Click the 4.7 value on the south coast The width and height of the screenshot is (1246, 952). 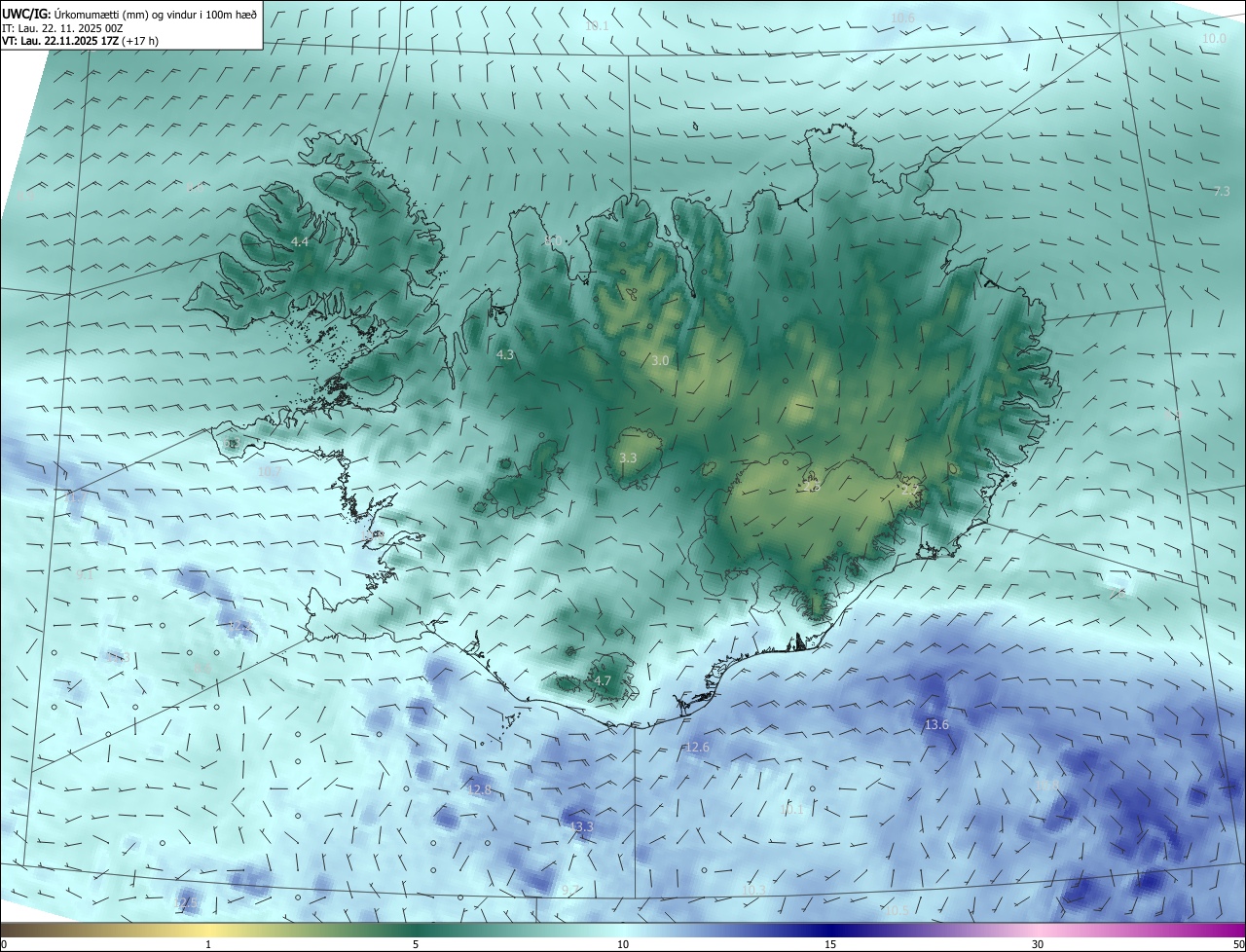click(603, 681)
